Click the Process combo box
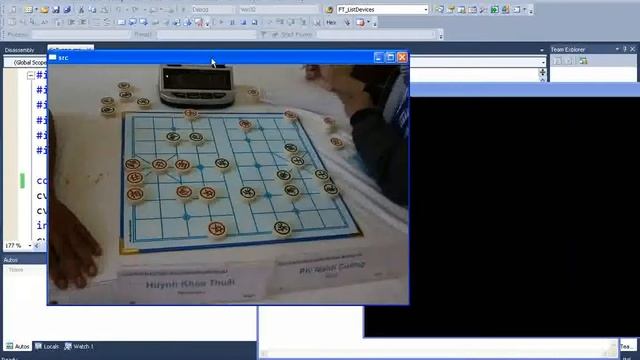The image size is (640, 360). [x=81, y=35]
